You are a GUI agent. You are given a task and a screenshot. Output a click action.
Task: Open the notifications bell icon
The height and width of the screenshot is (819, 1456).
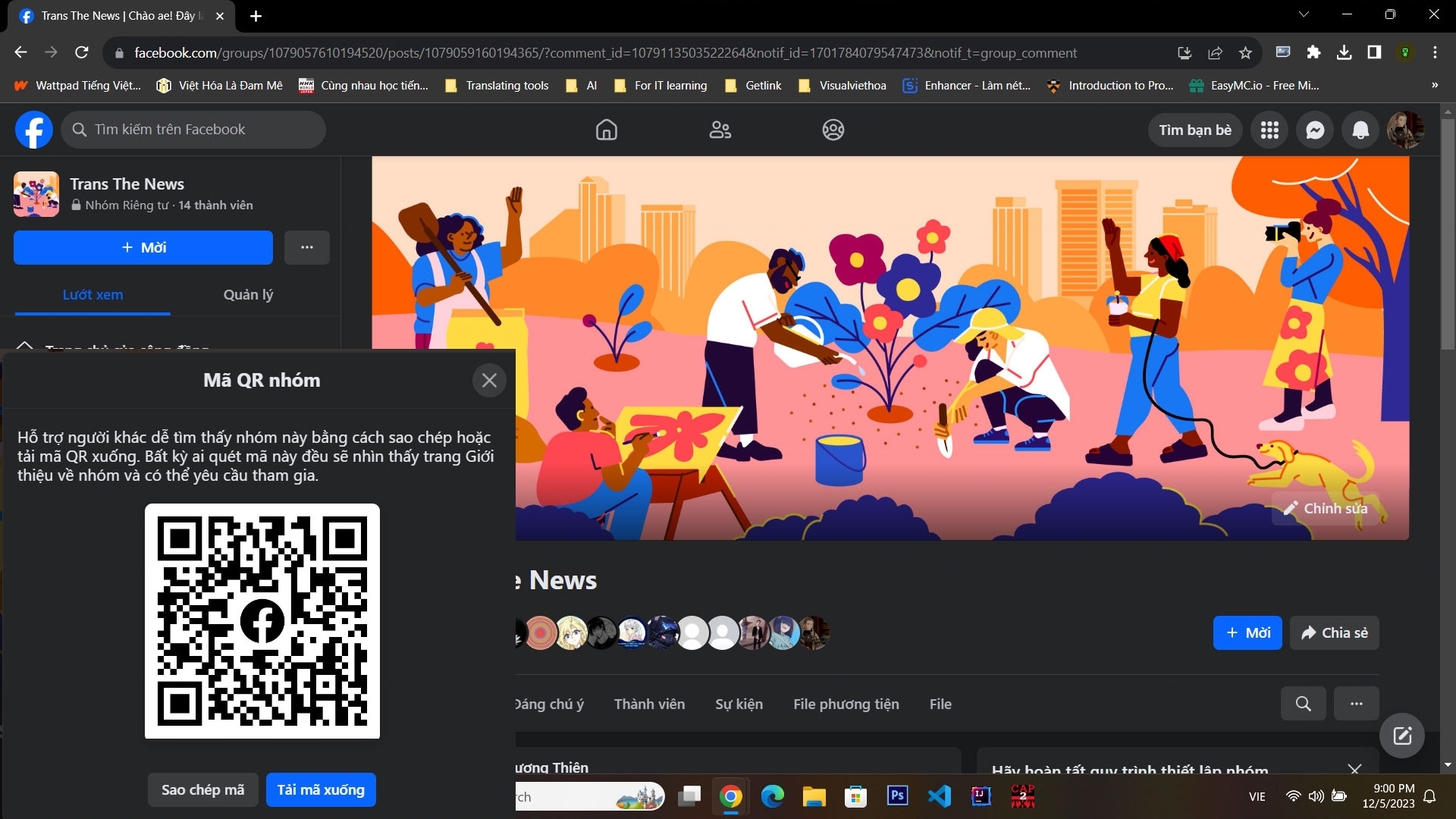point(1360,130)
